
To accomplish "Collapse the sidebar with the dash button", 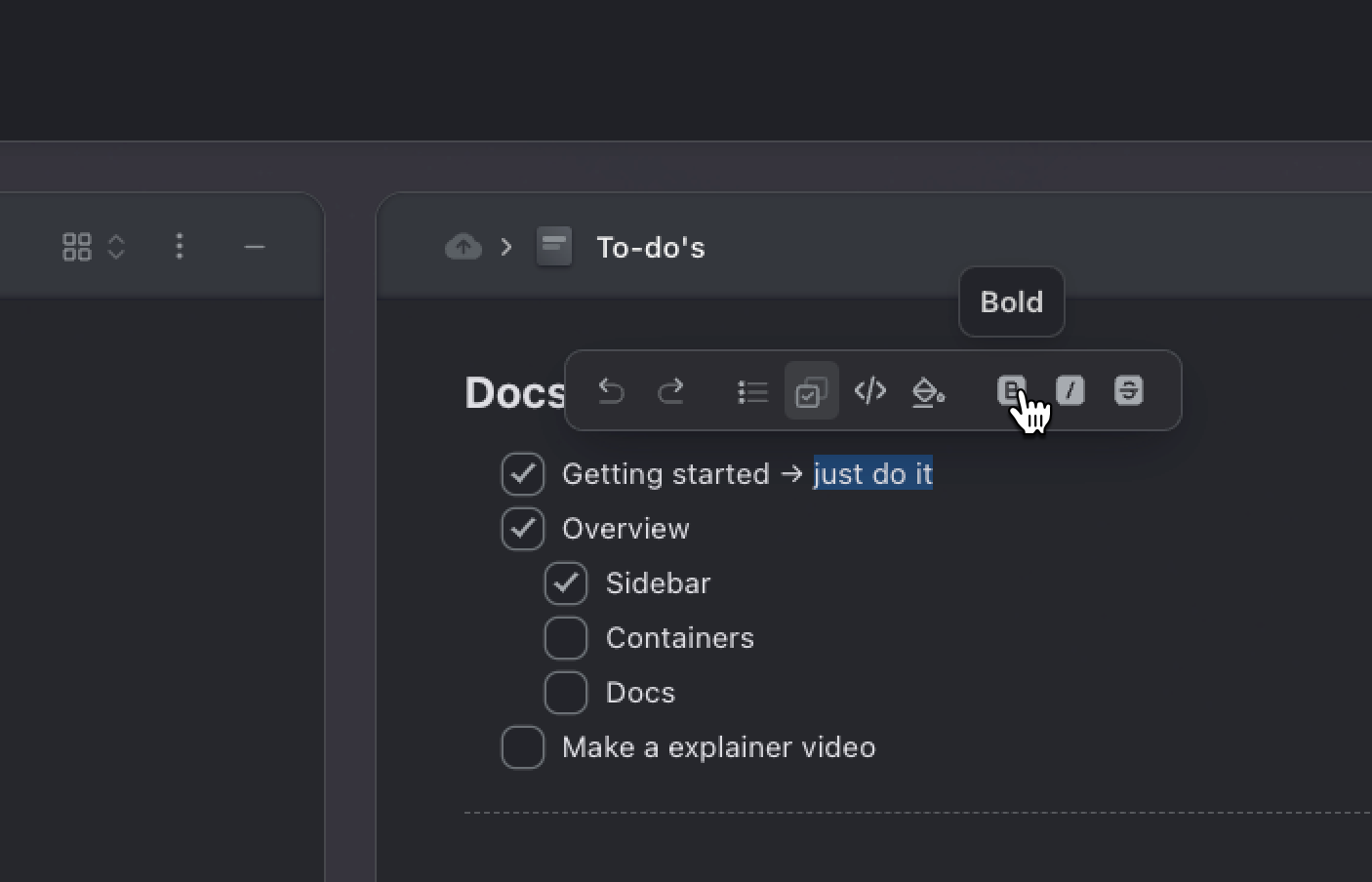I will 255,247.
